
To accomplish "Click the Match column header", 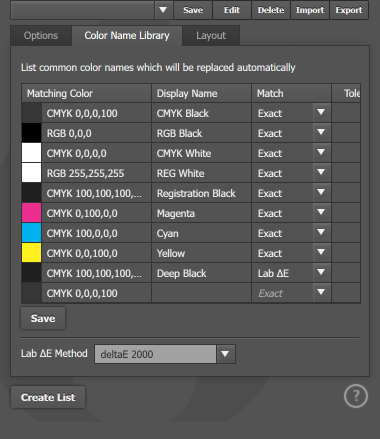I will pos(291,93).
